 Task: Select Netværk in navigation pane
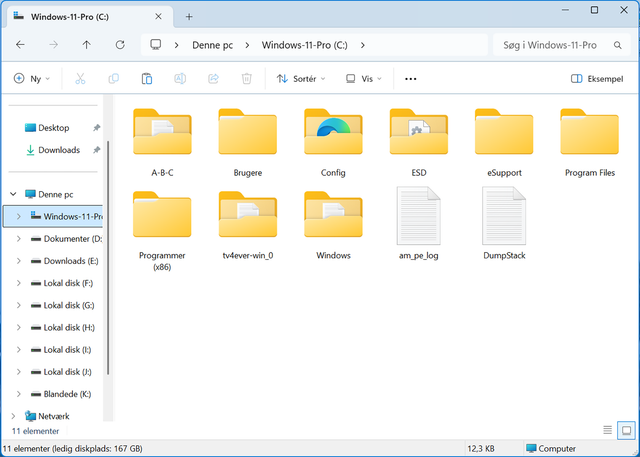[47, 416]
